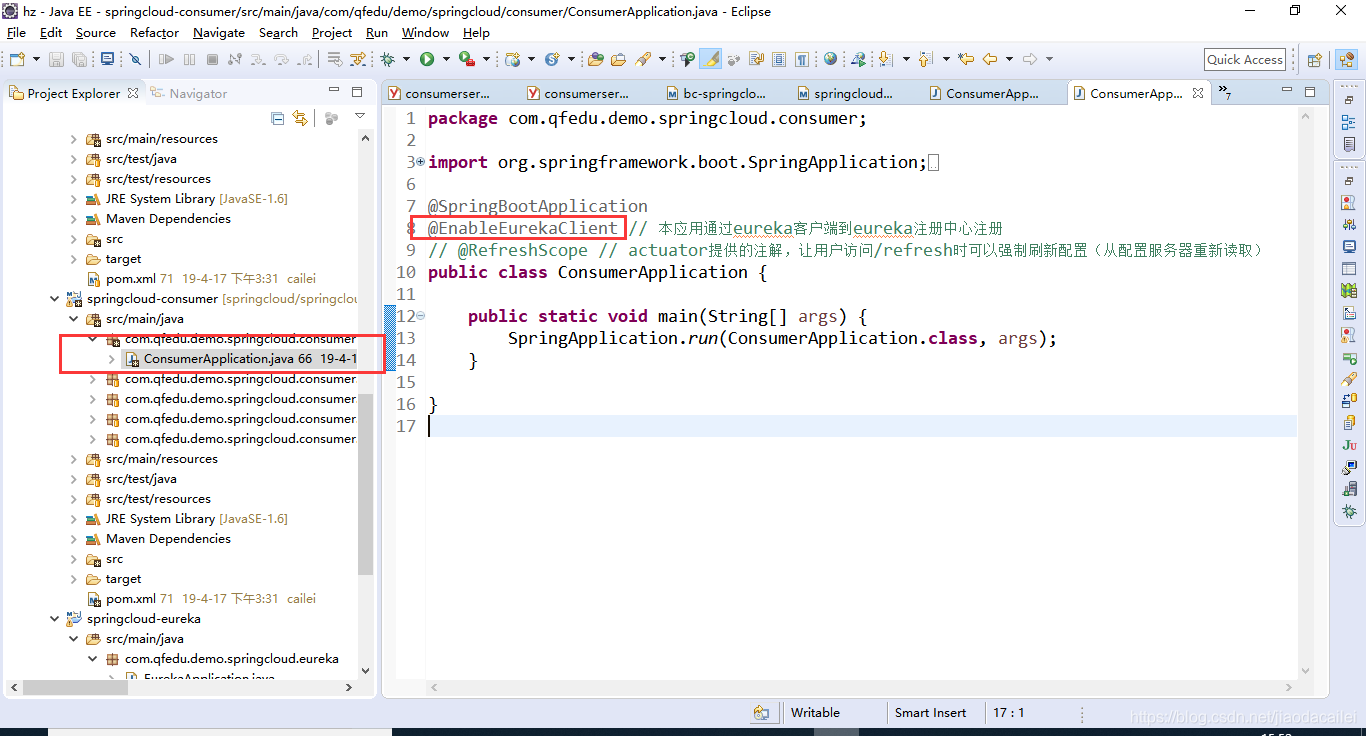Open the JUnit view from right trim

pyautogui.click(x=1350, y=445)
